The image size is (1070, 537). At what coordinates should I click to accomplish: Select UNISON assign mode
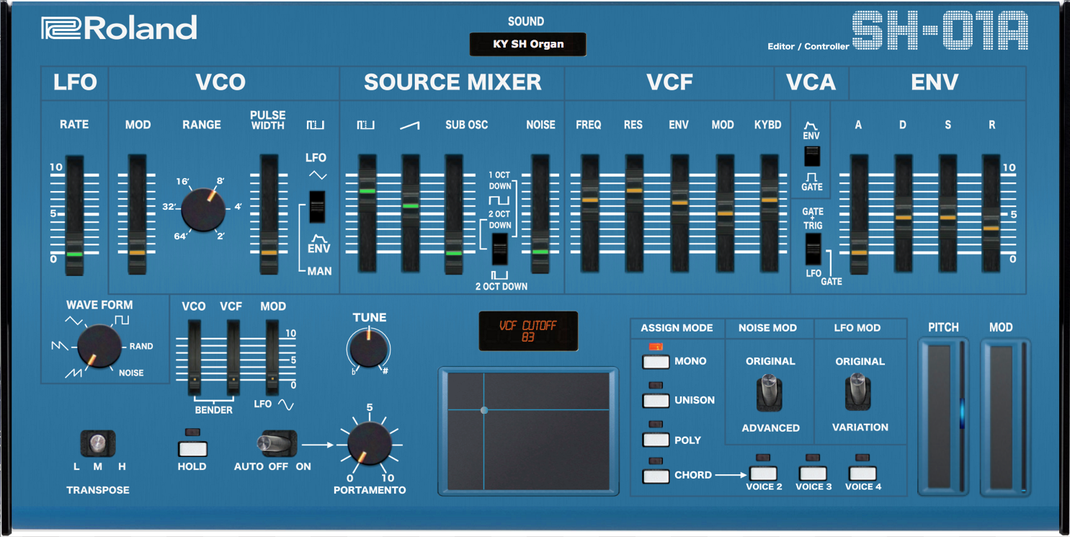(656, 401)
